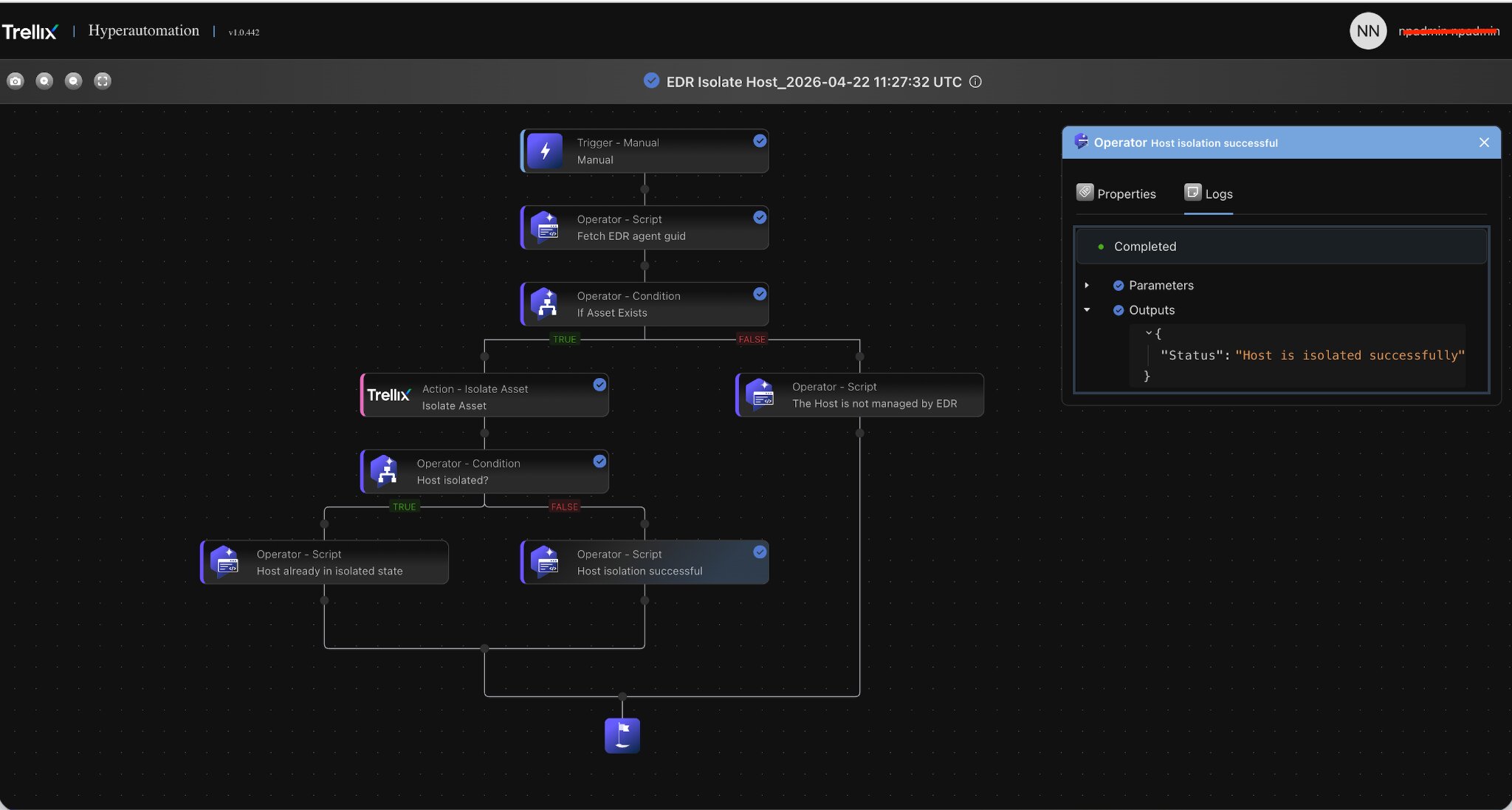Click TRUE label below If Asset Exists

coord(565,340)
